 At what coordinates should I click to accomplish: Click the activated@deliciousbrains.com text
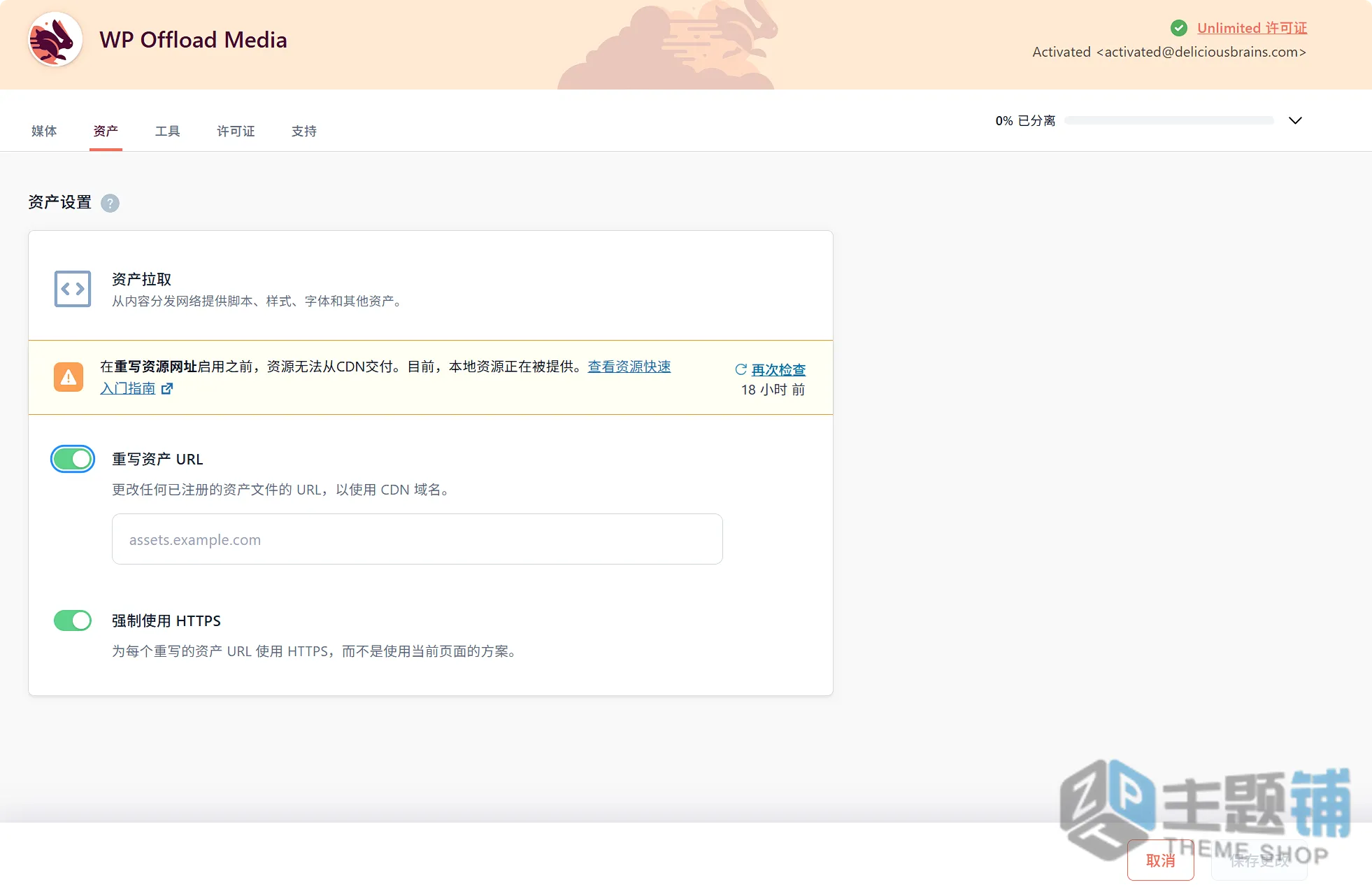(x=1201, y=52)
